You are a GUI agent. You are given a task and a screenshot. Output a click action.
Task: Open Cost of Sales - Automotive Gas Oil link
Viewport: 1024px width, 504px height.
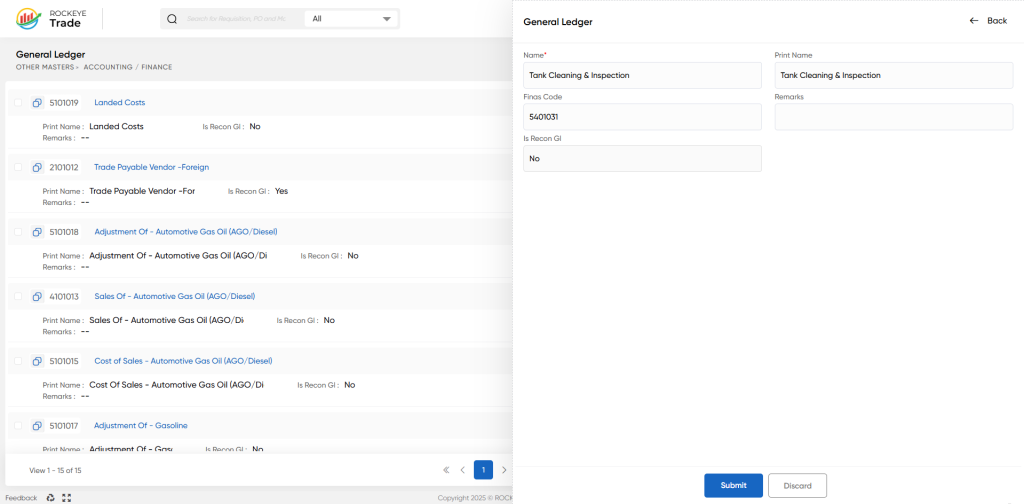184,361
